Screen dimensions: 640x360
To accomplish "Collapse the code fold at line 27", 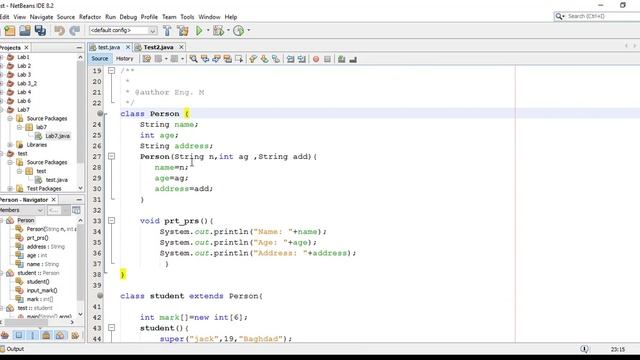I will tap(111, 156).
